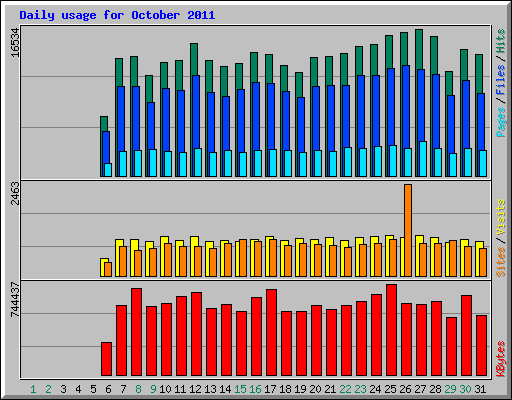Click the red KBytes bar for day 8
Image resolution: width=512 pixels, height=400 pixels.
[x=136, y=332]
